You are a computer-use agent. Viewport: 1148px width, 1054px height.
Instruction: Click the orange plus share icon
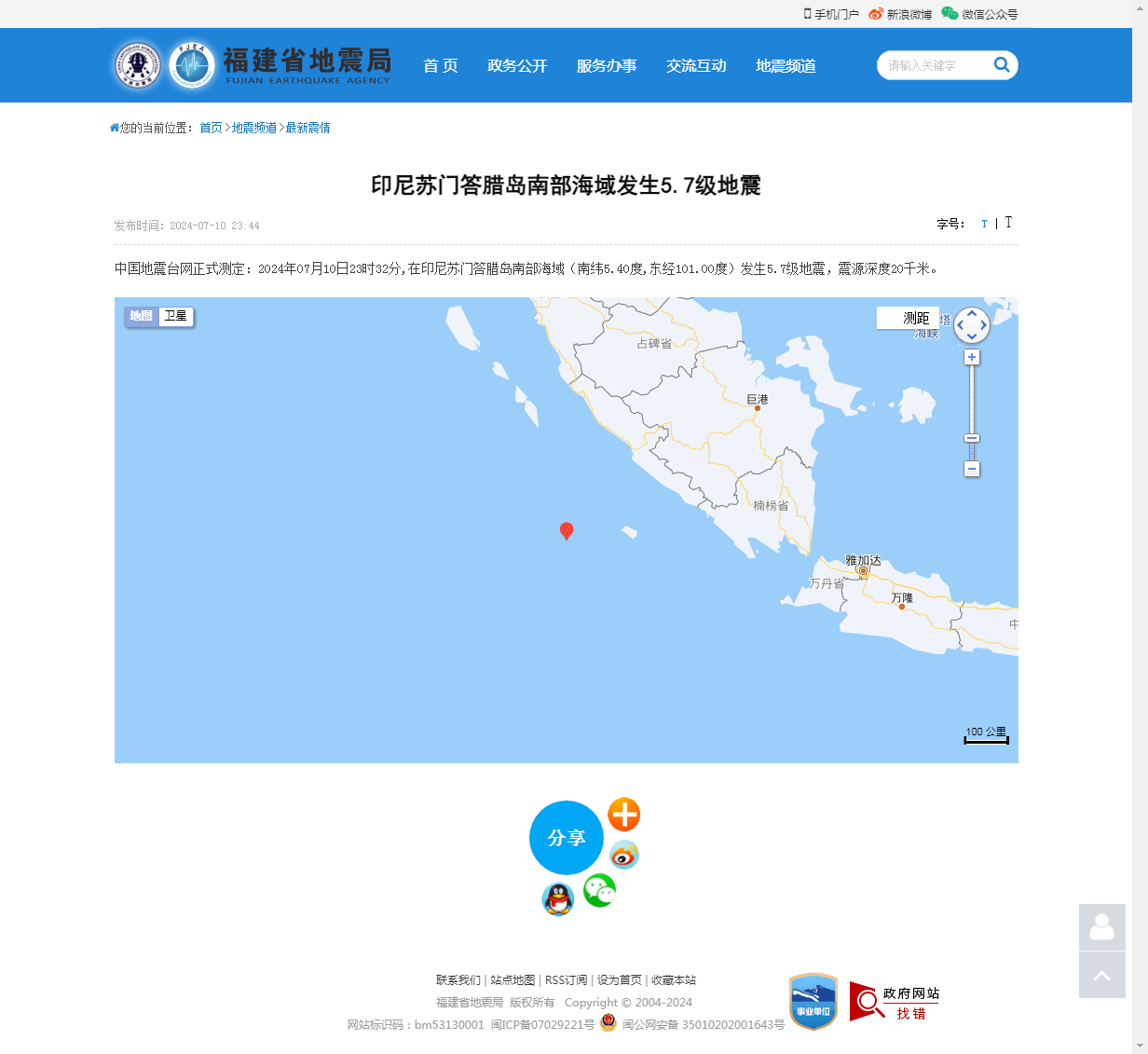tap(623, 814)
